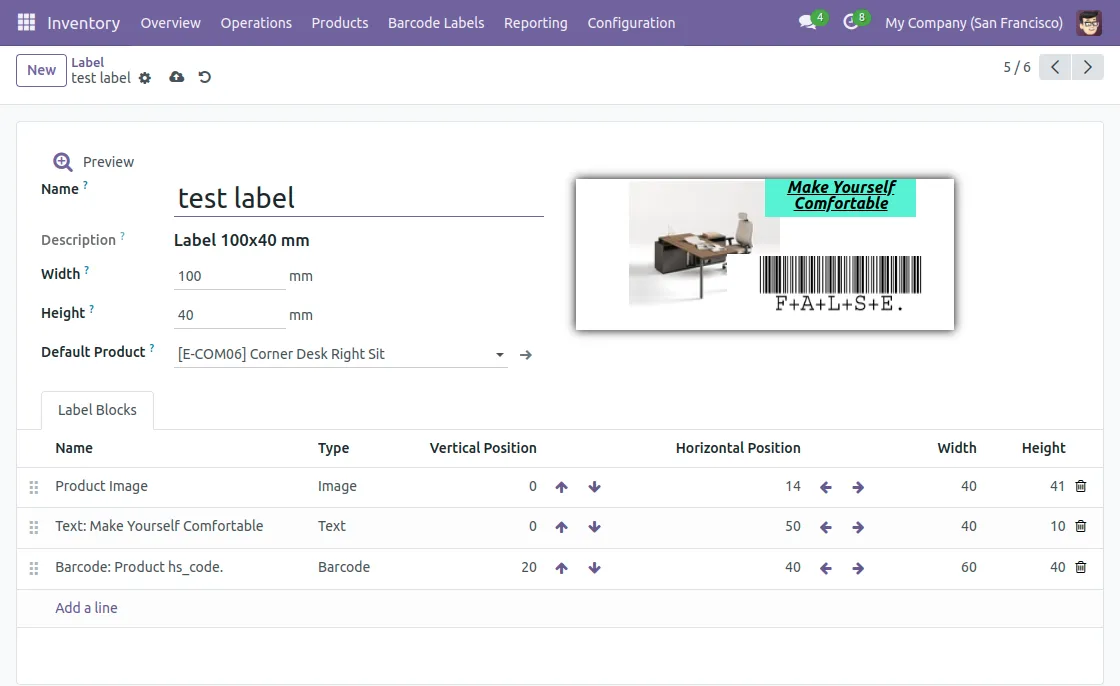
Task: Shift the Text block right with arrow
Action: click(858, 527)
